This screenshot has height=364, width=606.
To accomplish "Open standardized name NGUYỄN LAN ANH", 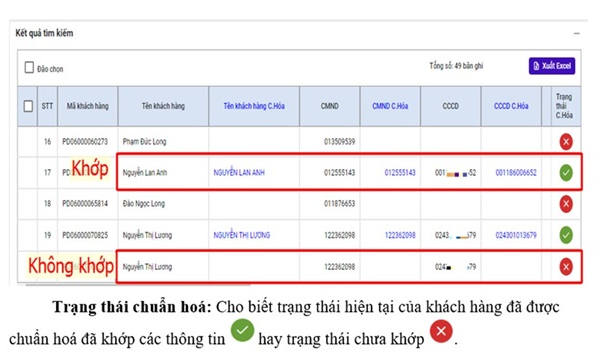I will pos(239,173).
